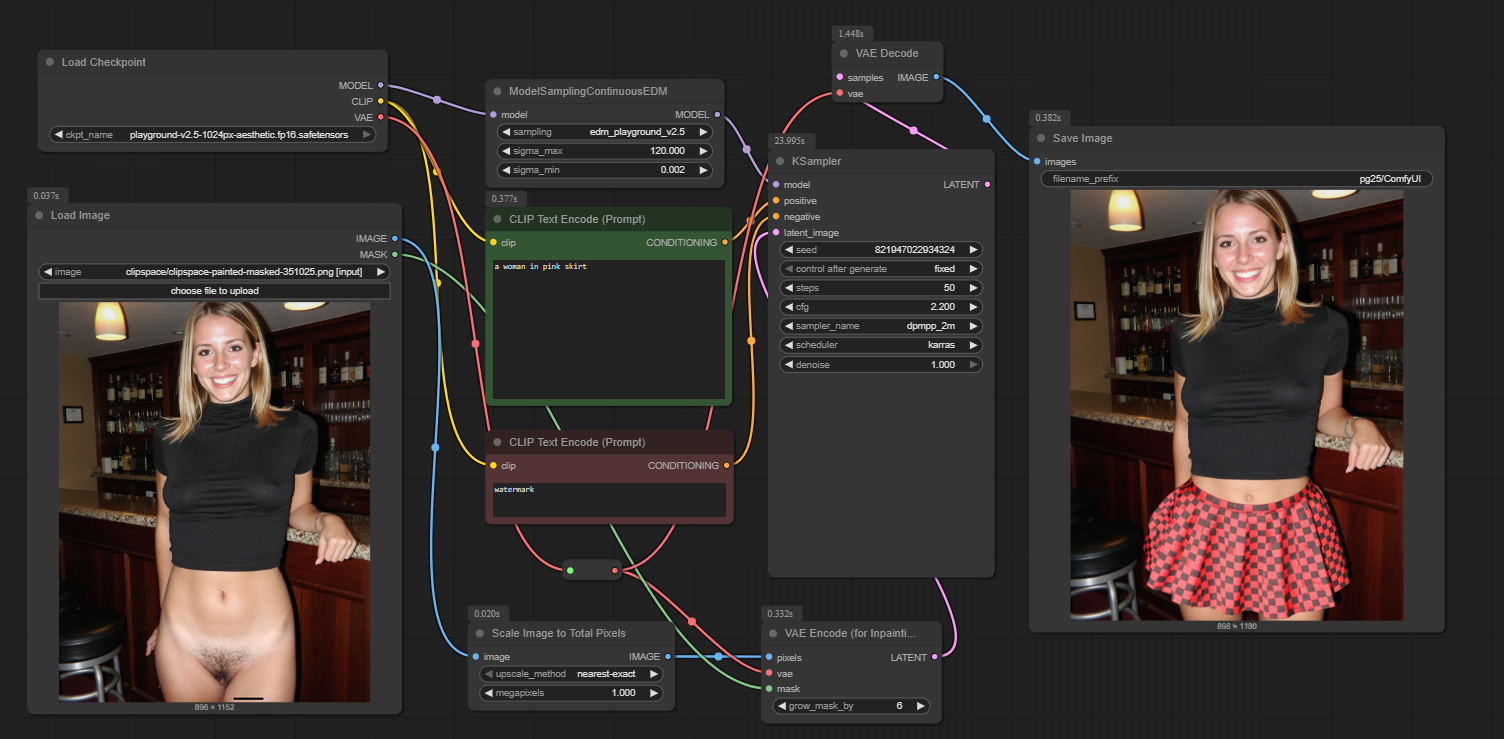Decrease steps using its left arrow
The width and height of the screenshot is (1504, 739).
[789, 288]
